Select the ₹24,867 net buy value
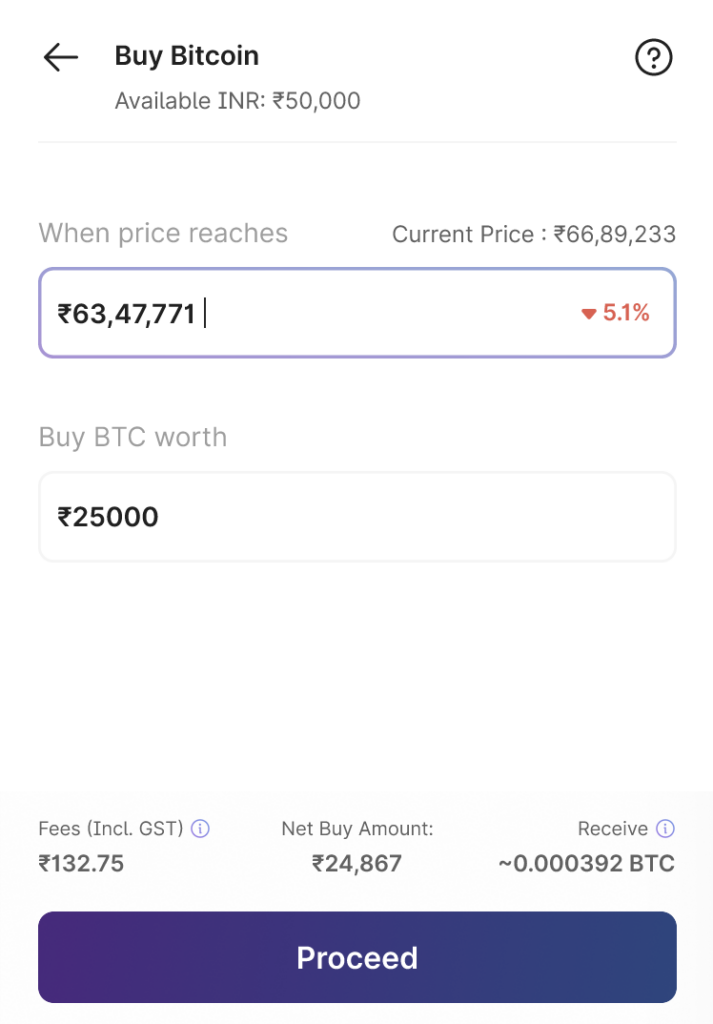The image size is (713, 1024). (x=357, y=864)
